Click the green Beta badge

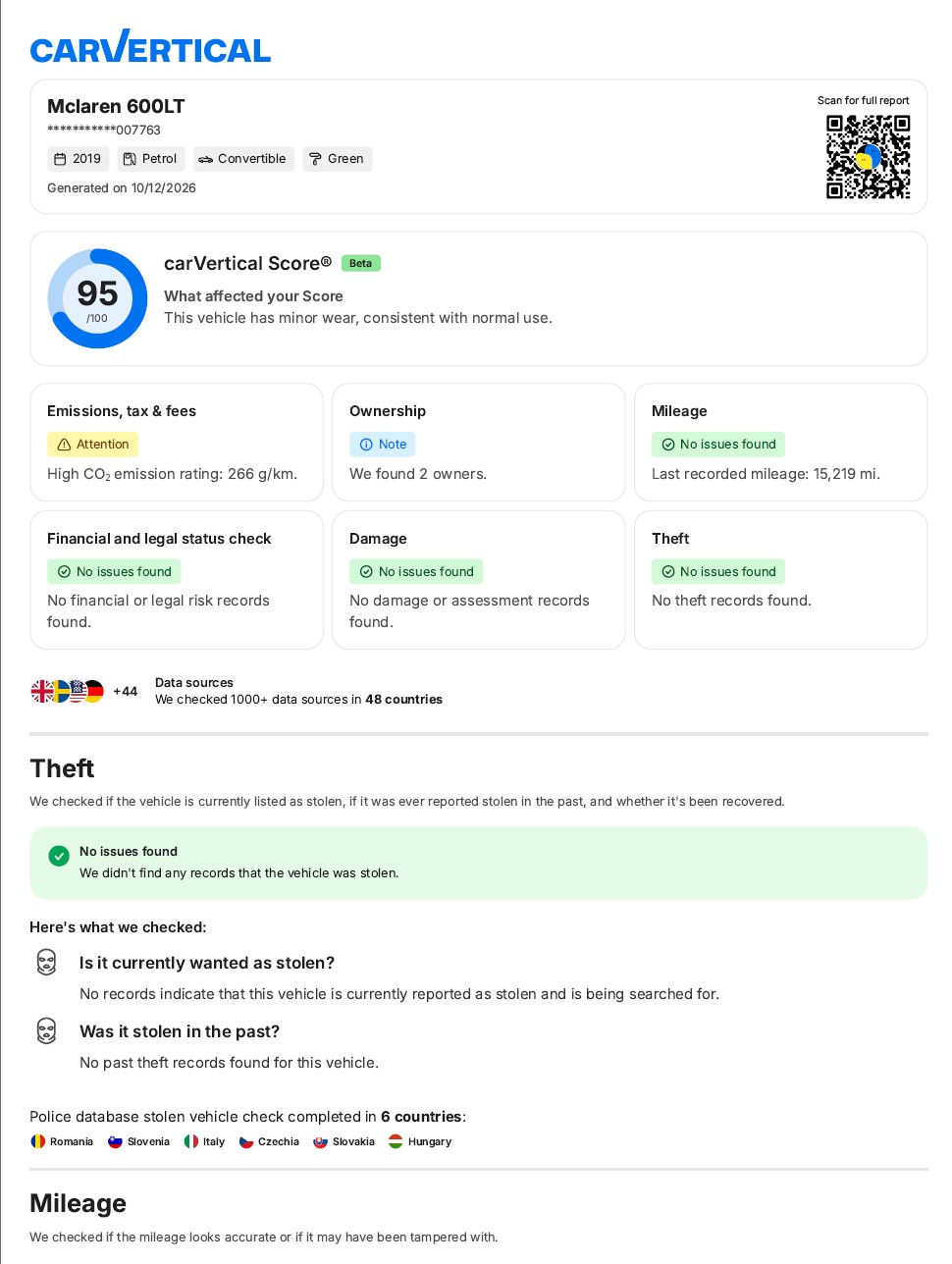[361, 263]
